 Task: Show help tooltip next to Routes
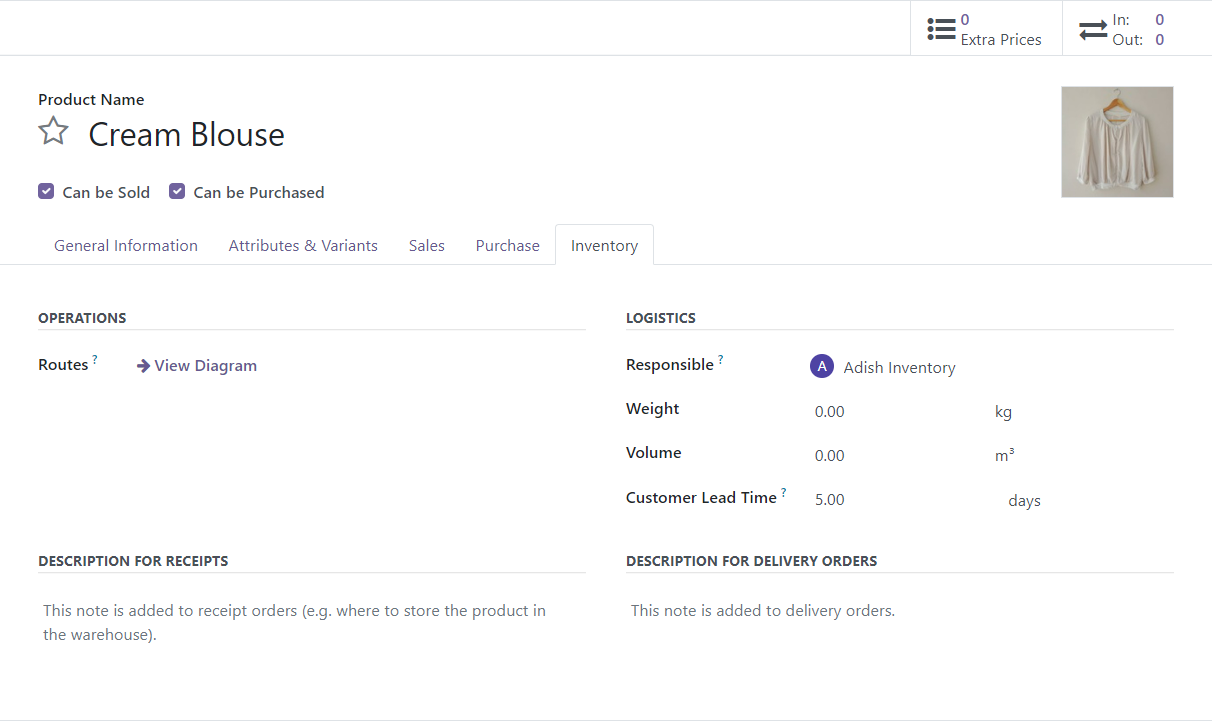coord(95,359)
